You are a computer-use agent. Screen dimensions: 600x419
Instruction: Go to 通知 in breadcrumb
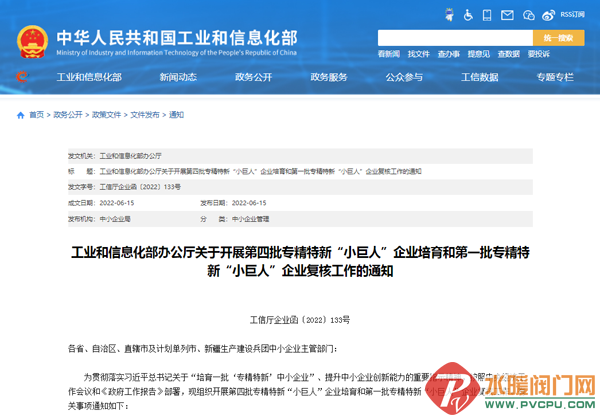tap(176, 115)
